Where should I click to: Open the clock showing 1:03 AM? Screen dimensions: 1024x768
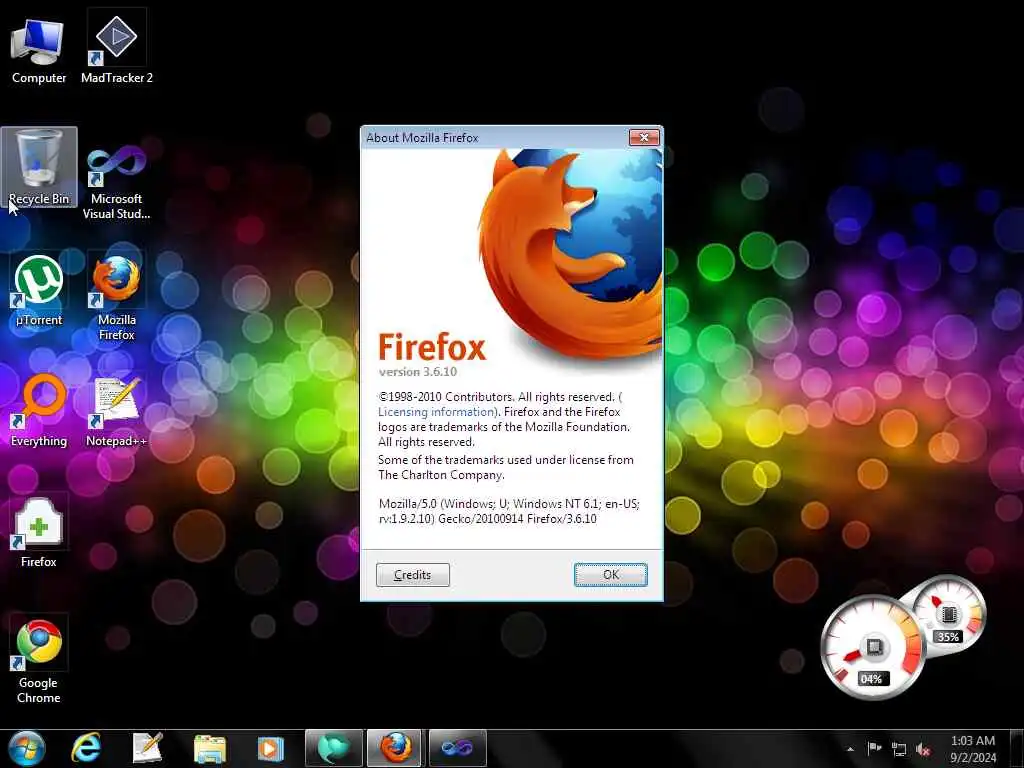click(973, 749)
